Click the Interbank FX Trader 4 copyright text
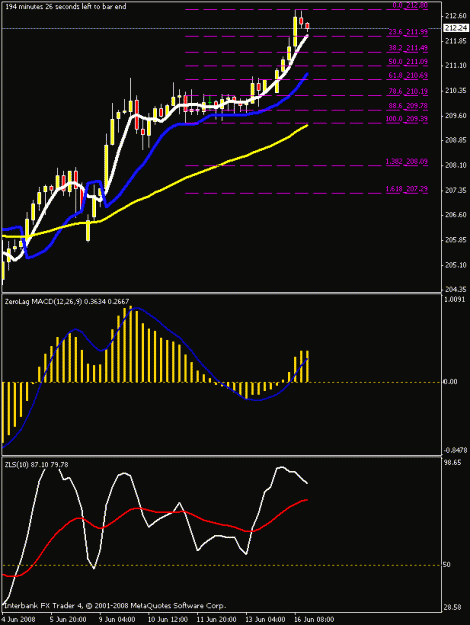 pos(115,605)
